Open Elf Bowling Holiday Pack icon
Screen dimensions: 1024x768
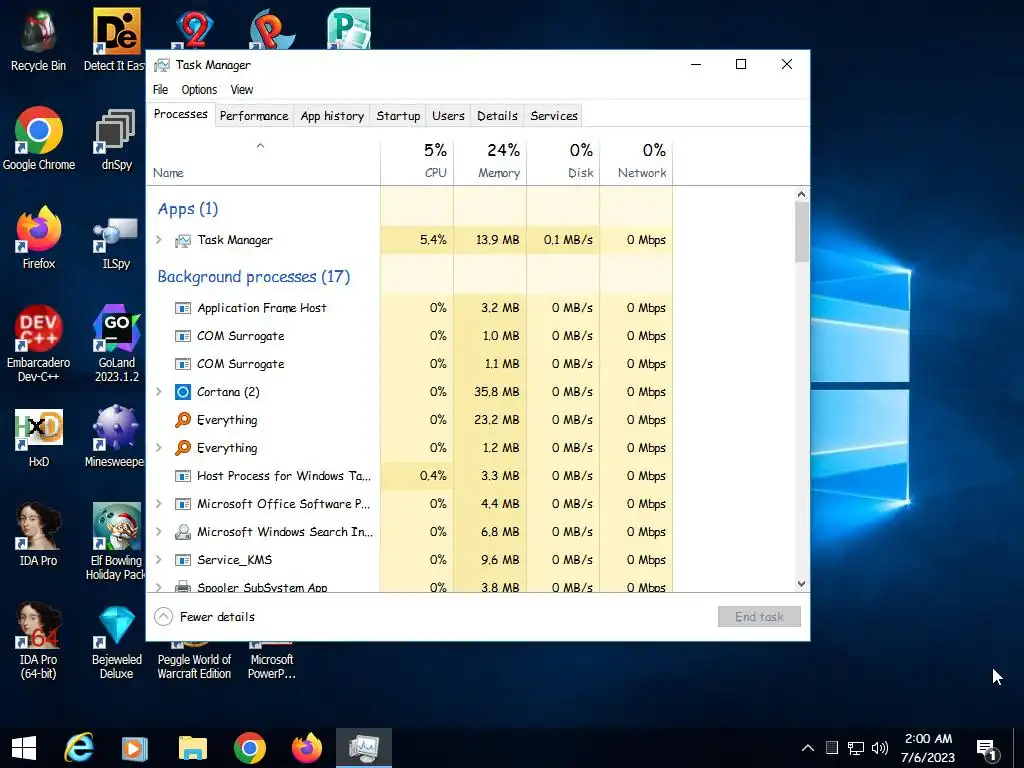(116, 541)
